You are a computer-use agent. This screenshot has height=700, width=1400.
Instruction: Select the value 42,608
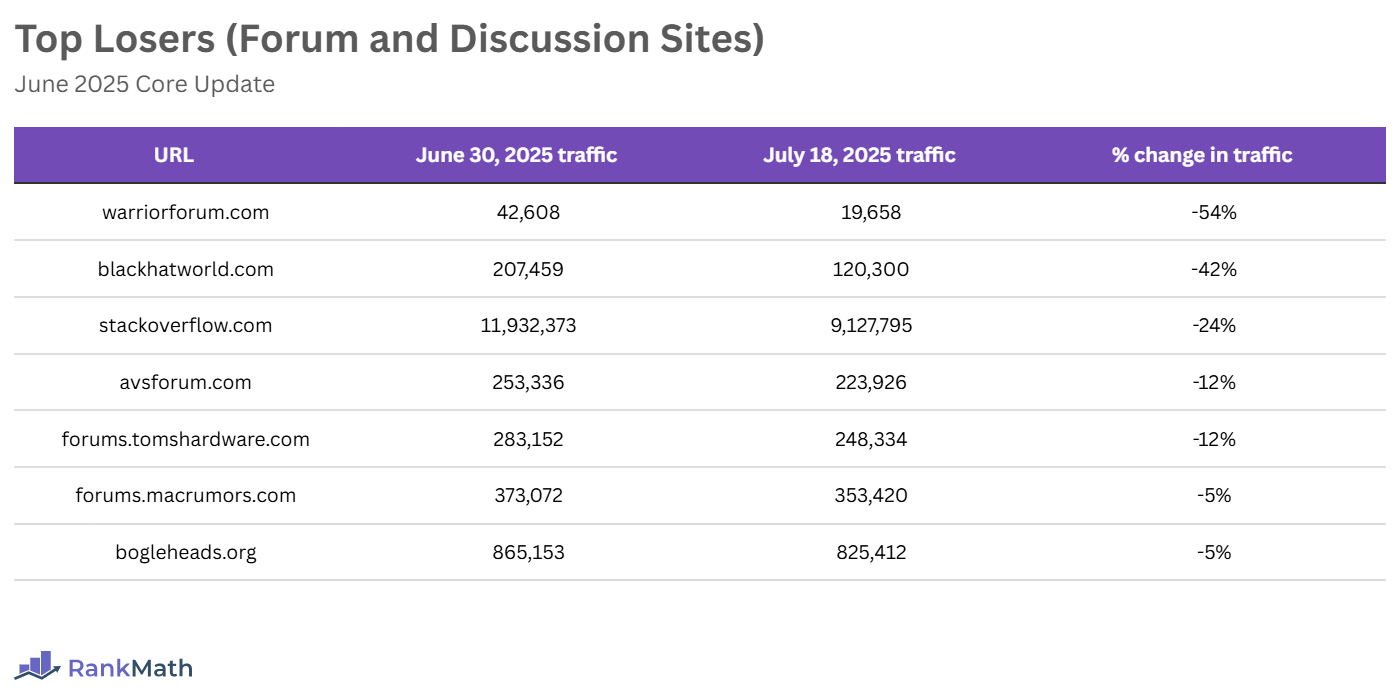pos(529,212)
